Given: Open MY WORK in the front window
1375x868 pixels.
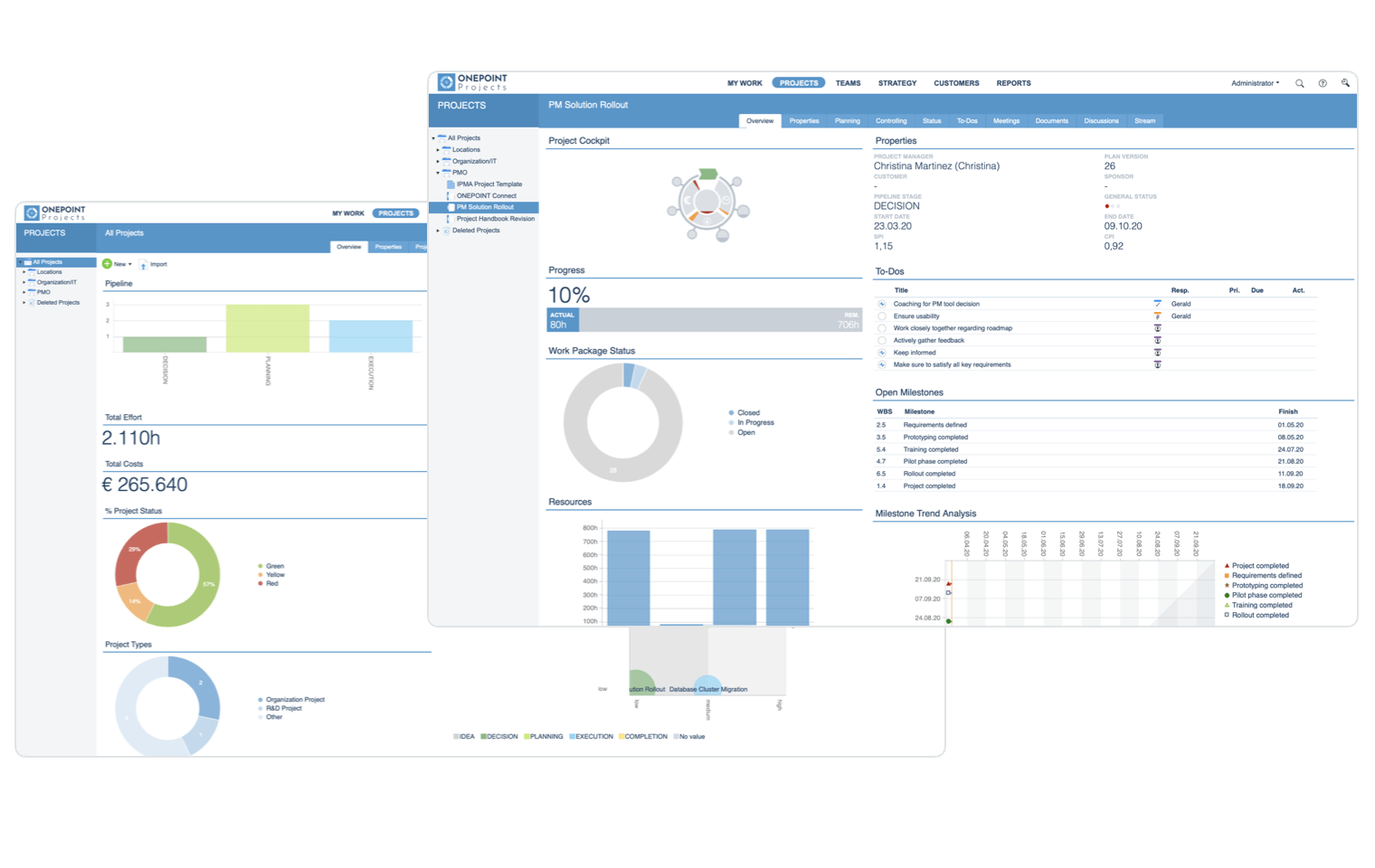Looking at the screenshot, I should pyautogui.click(x=744, y=83).
